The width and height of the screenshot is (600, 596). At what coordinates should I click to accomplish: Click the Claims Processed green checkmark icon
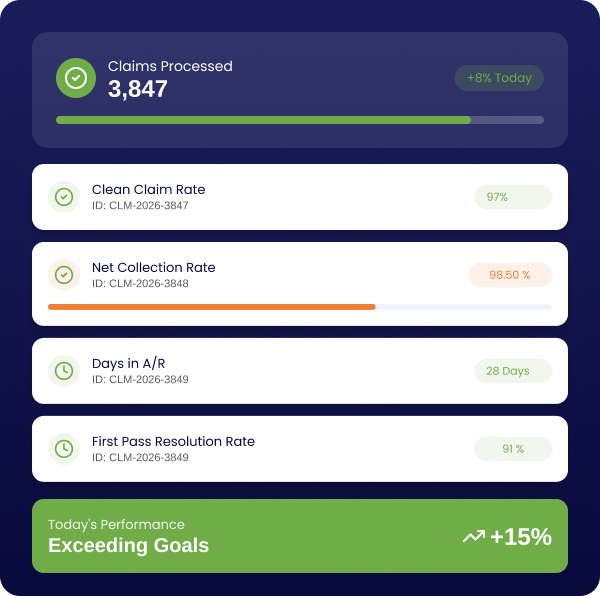[76, 78]
